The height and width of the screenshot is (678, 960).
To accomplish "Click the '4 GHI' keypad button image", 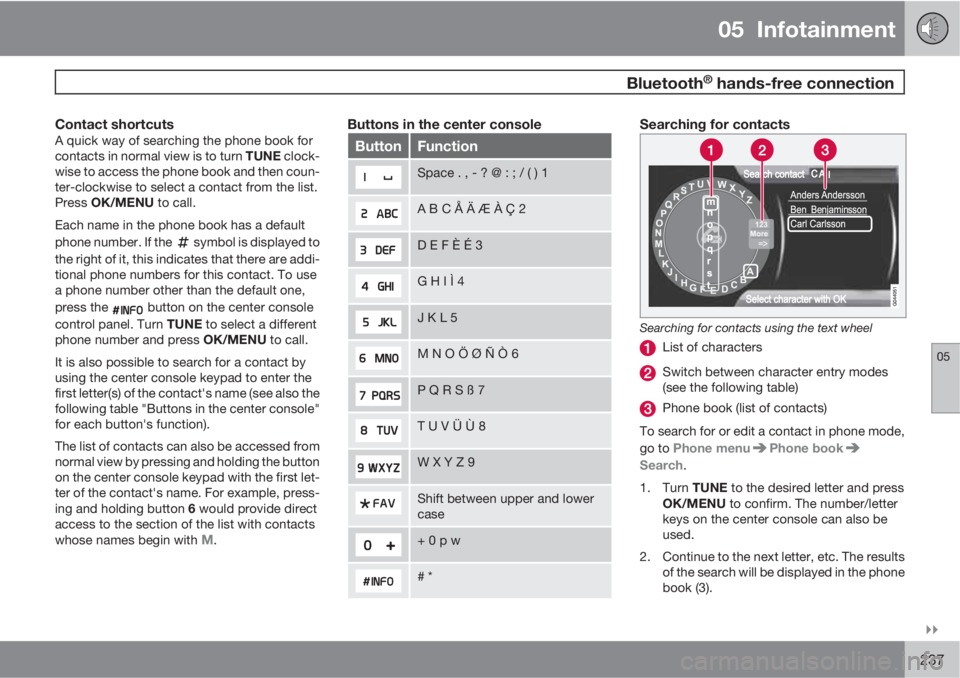I will (378, 286).
